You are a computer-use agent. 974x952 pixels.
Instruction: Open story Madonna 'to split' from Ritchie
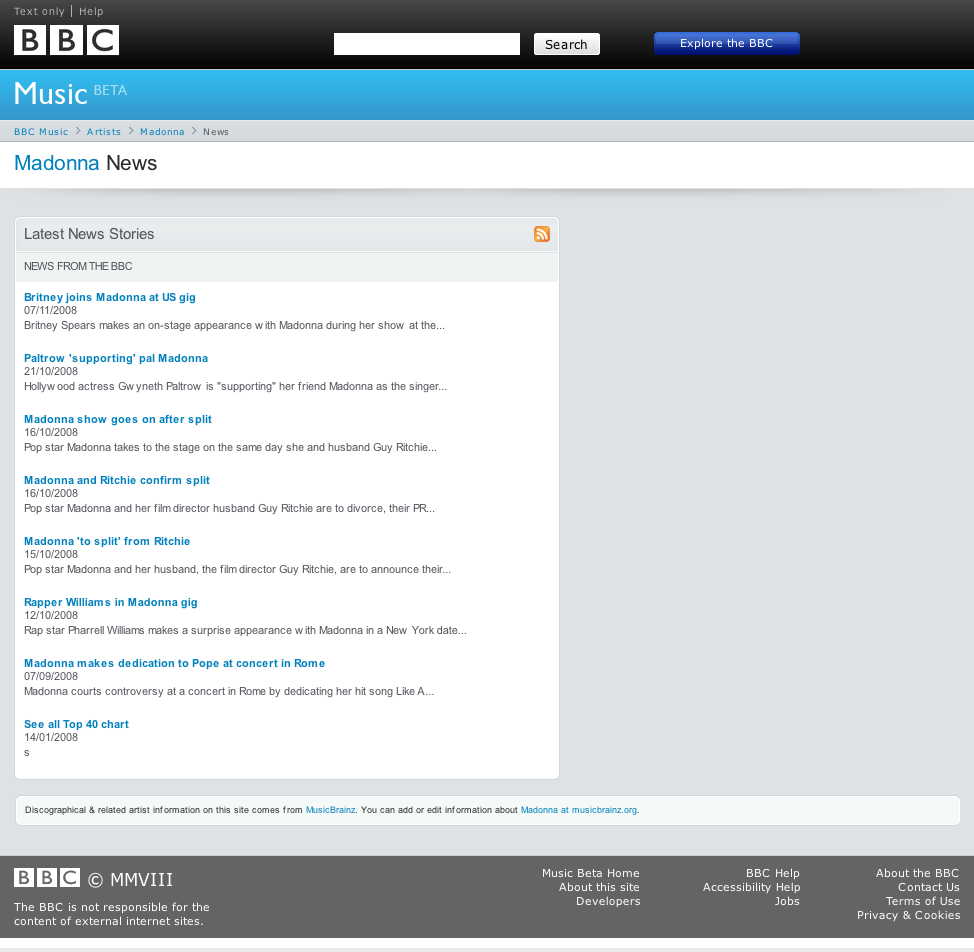tap(107, 541)
